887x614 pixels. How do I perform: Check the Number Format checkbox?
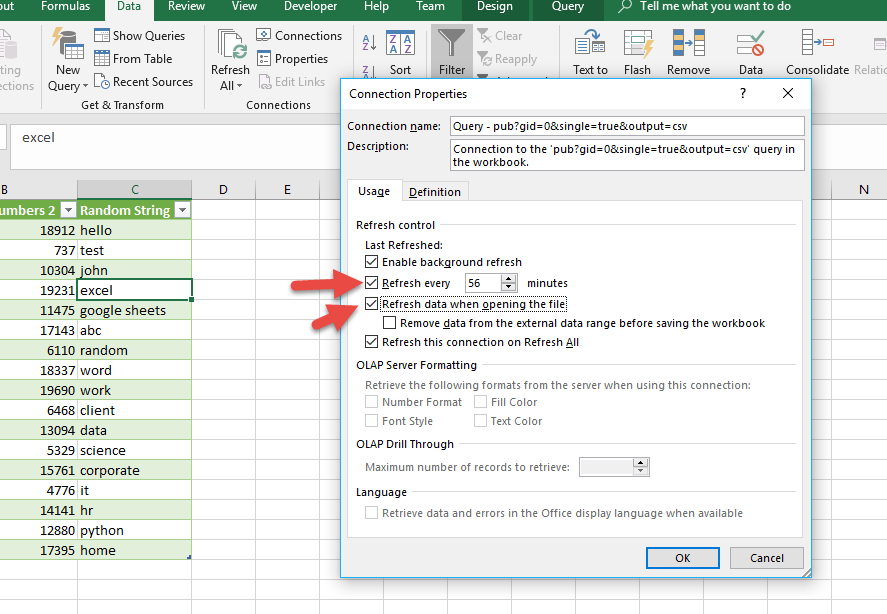point(371,402)
